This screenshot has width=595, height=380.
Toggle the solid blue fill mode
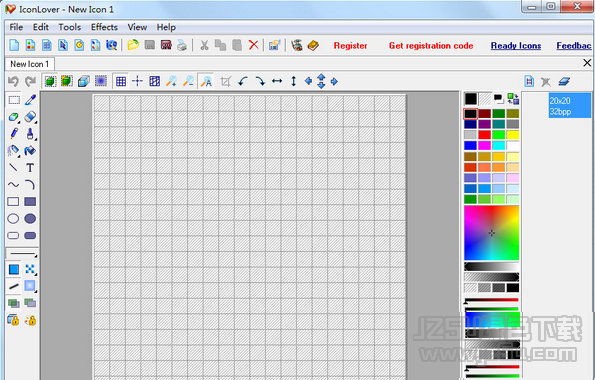click(x=14, y=270)
